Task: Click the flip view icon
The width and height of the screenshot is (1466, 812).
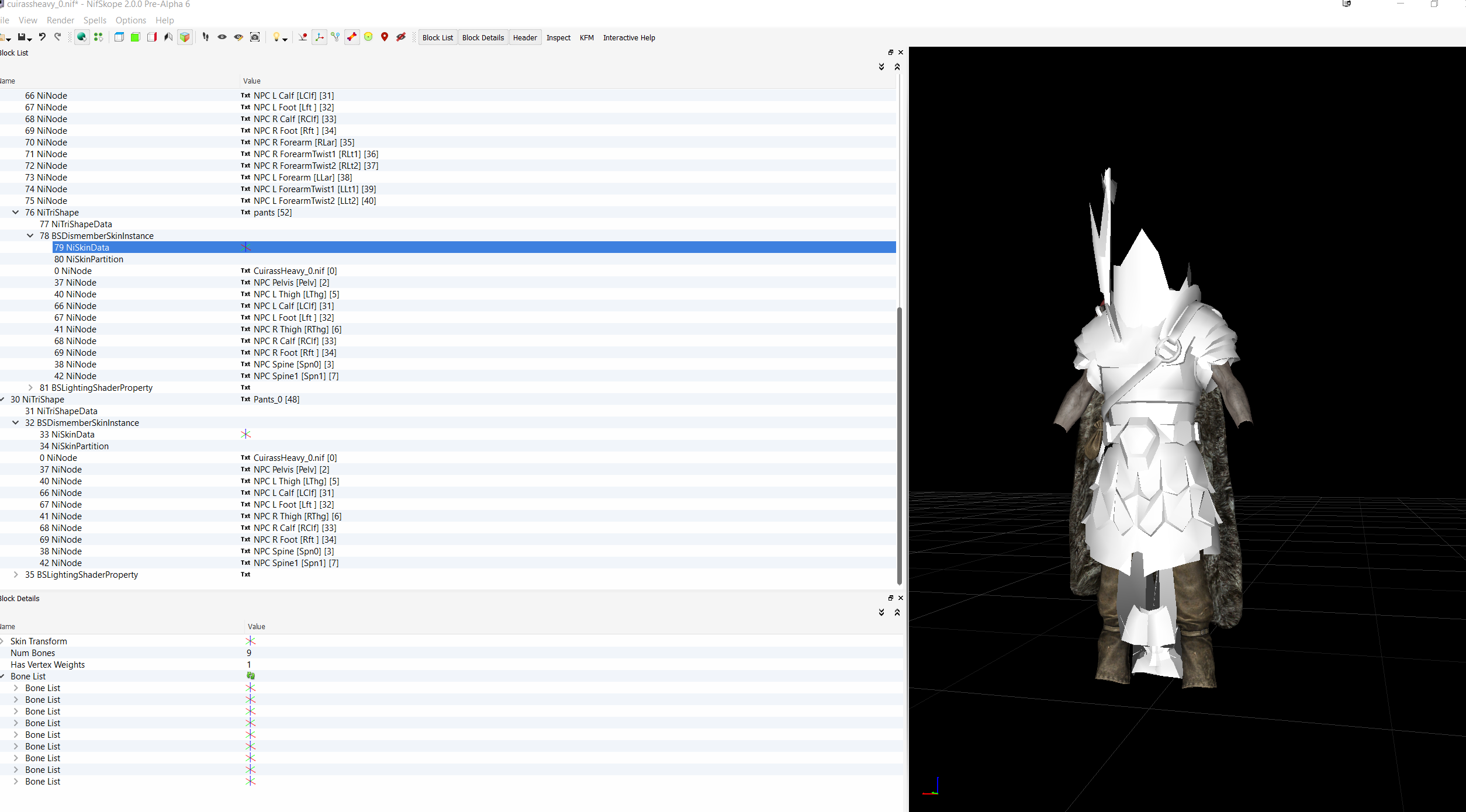Action: (168, 37)
